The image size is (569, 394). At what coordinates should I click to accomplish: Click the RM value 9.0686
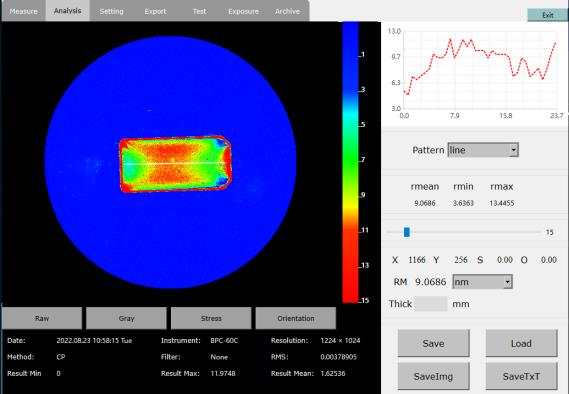coord(431,282)
